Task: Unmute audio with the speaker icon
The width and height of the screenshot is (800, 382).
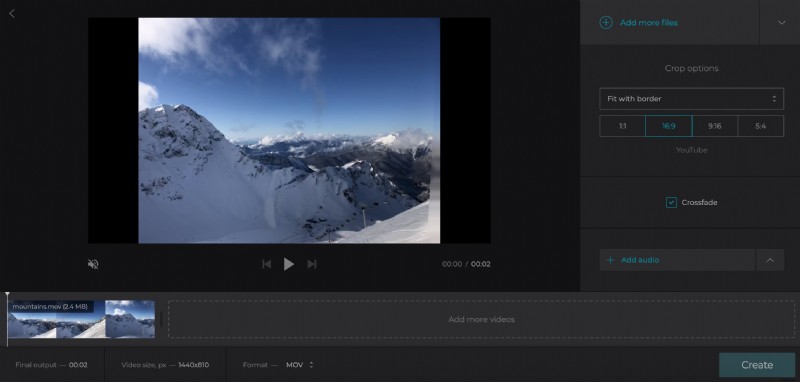Action: pos(93,264)
